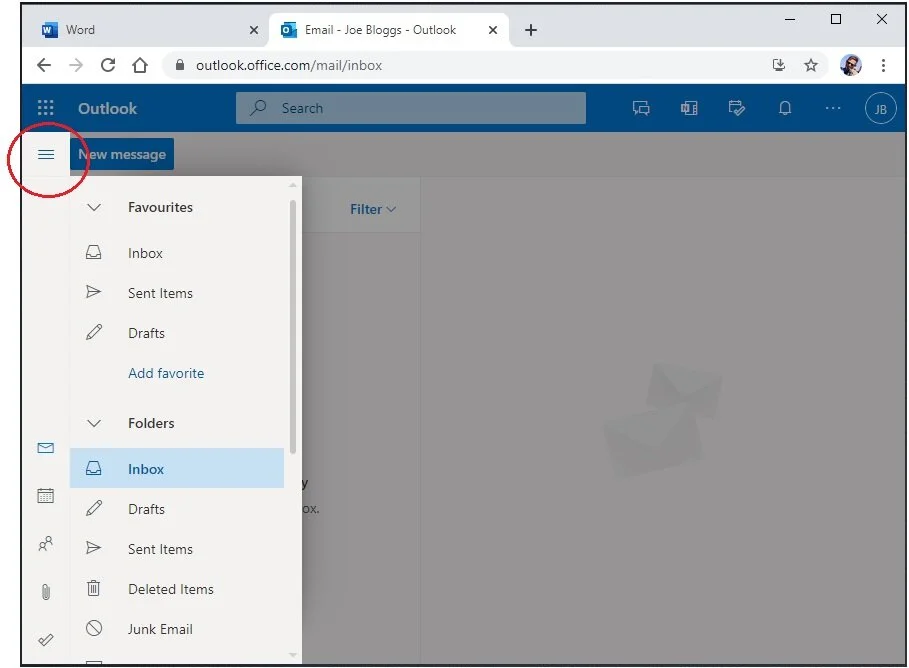Reload the page
The image size is (909, 668).
[x=108, y=65]
